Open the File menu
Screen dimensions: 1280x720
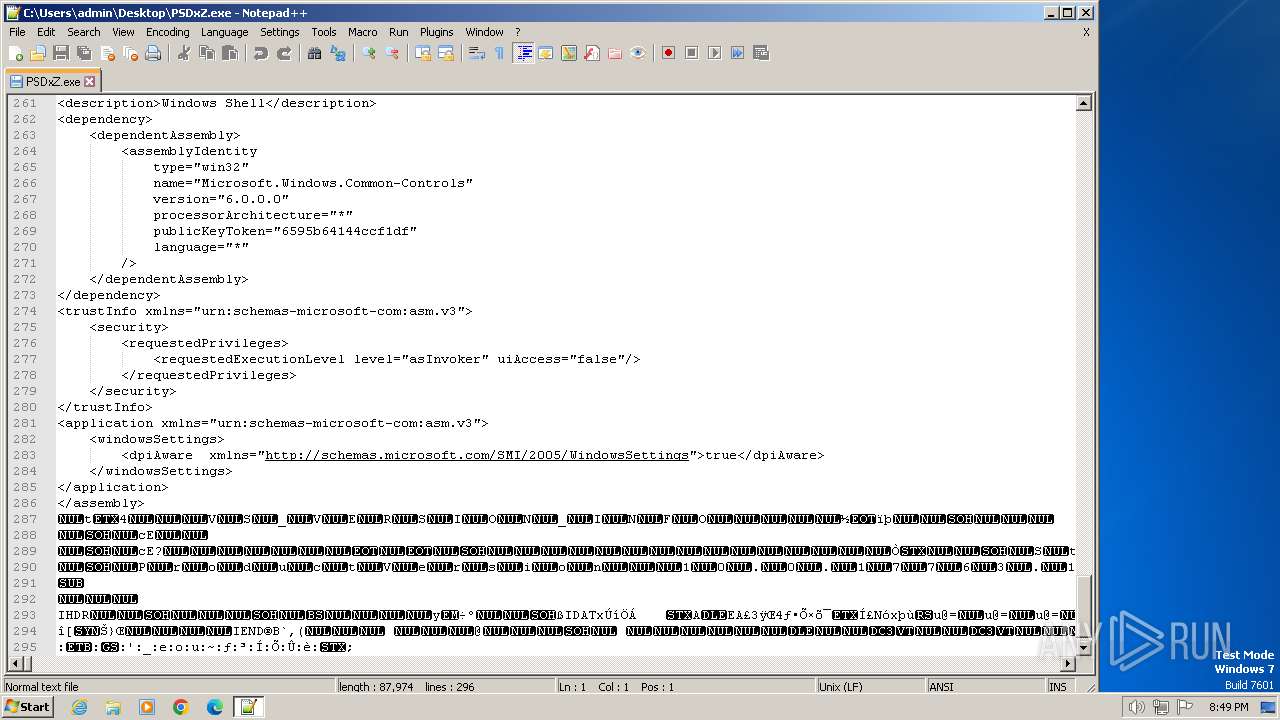click(x=17, y=32)
